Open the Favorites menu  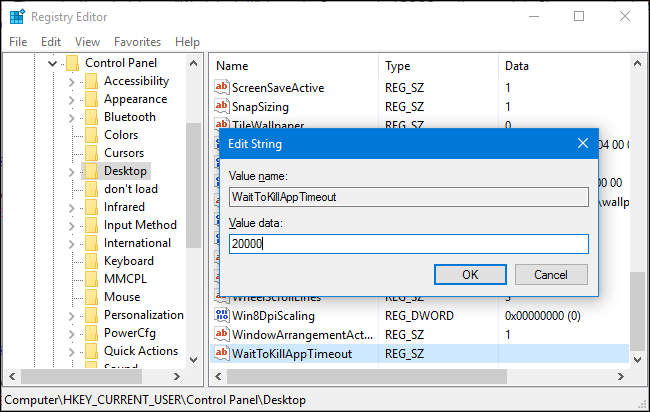click(136, 42)
